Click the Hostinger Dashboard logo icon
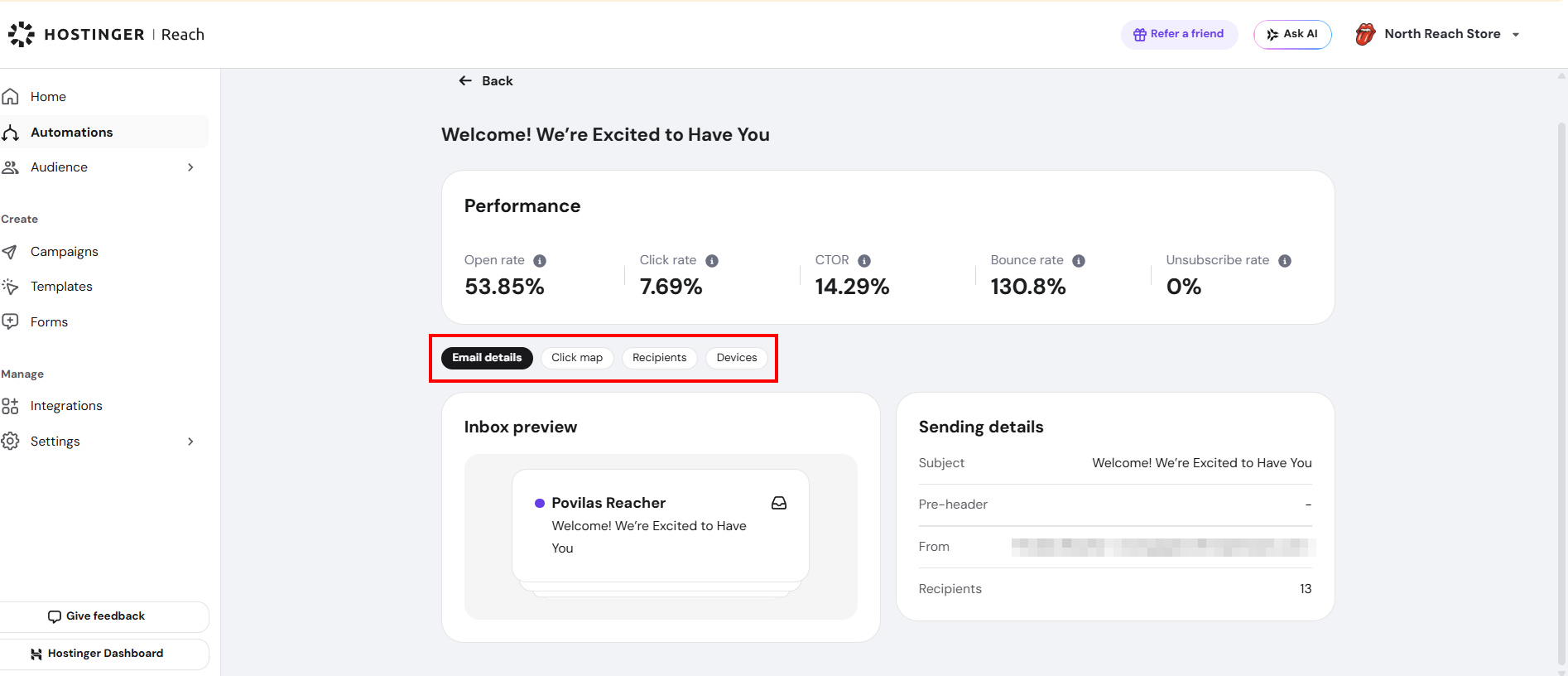The height and width of the screenshot is (676, 1568). point(36,654)
